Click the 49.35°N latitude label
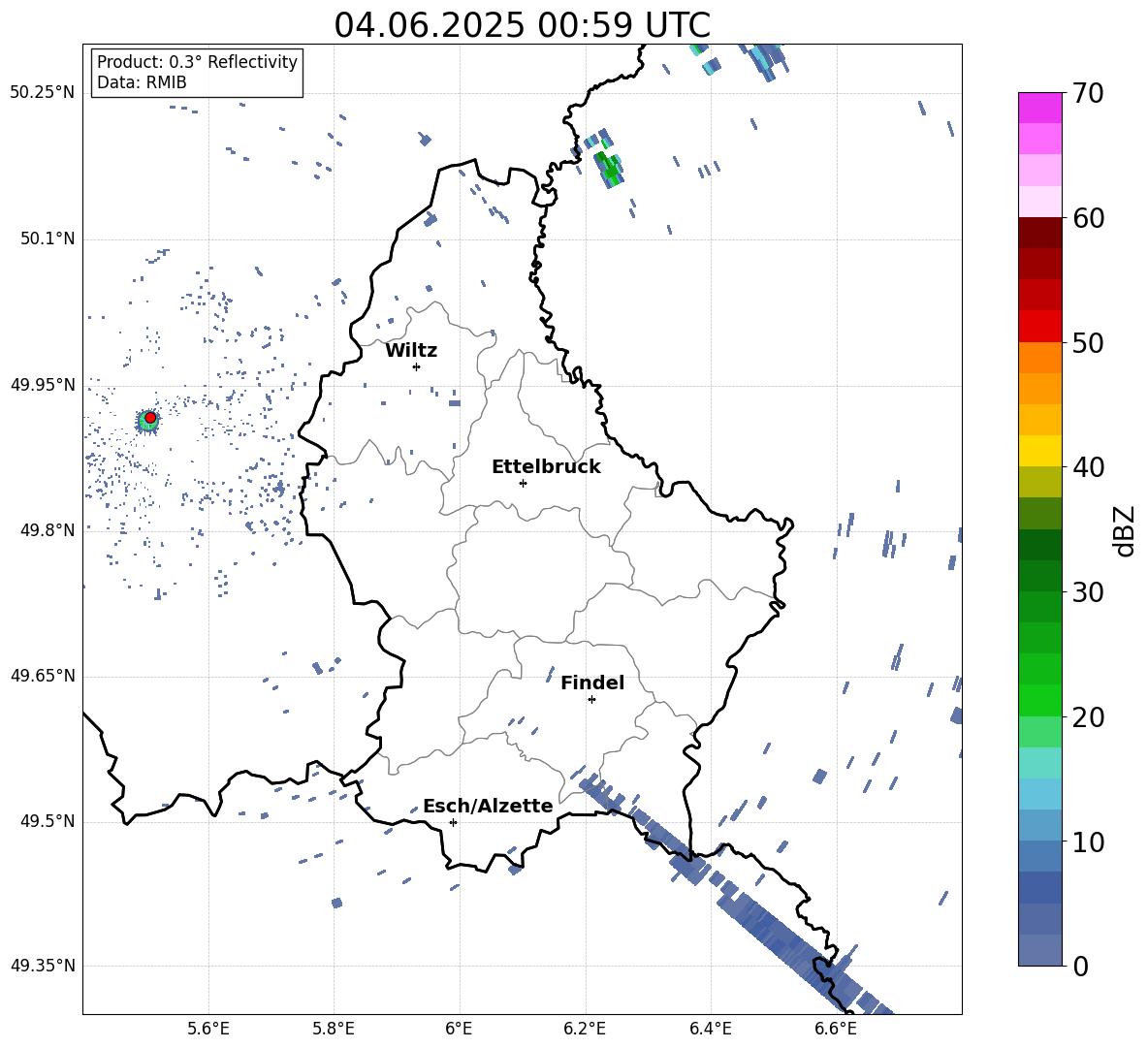Viewport: 1148px width, 1048px height. [43, 966]
